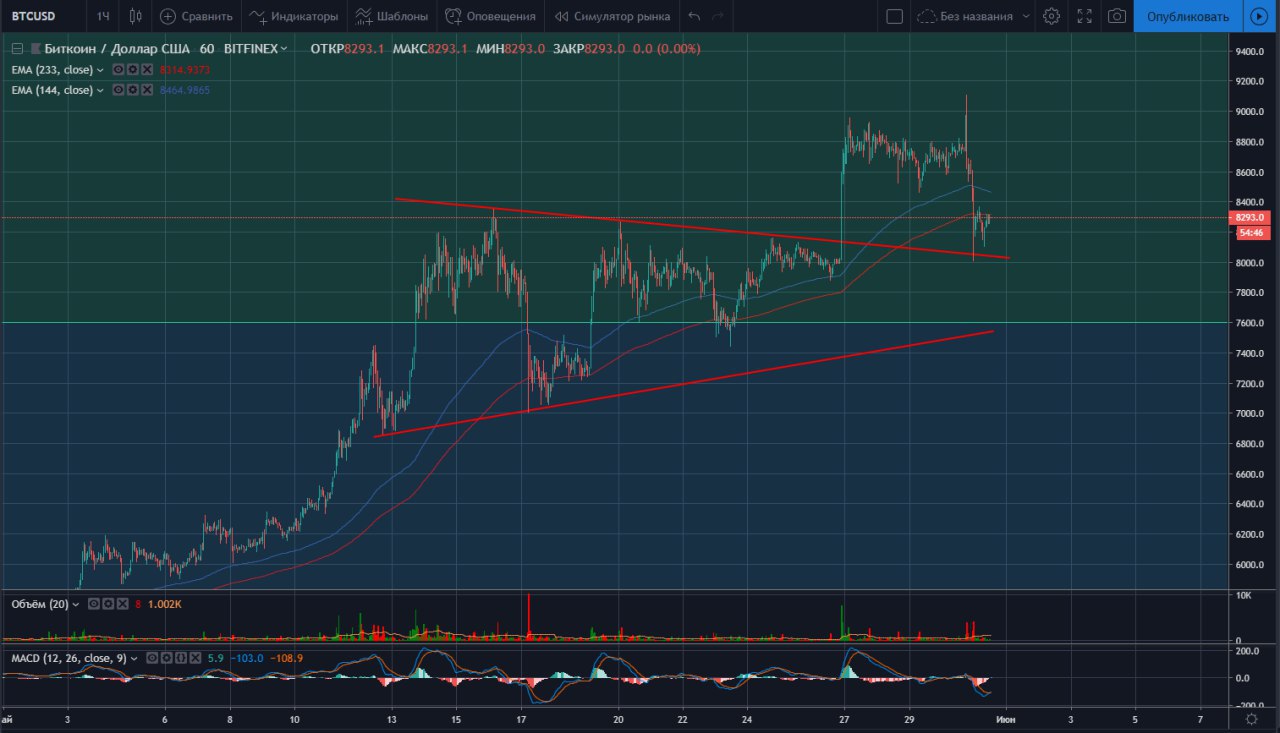
Task: Expand the EMA (144, close) options arrow
Action: (x=99, y=90)
